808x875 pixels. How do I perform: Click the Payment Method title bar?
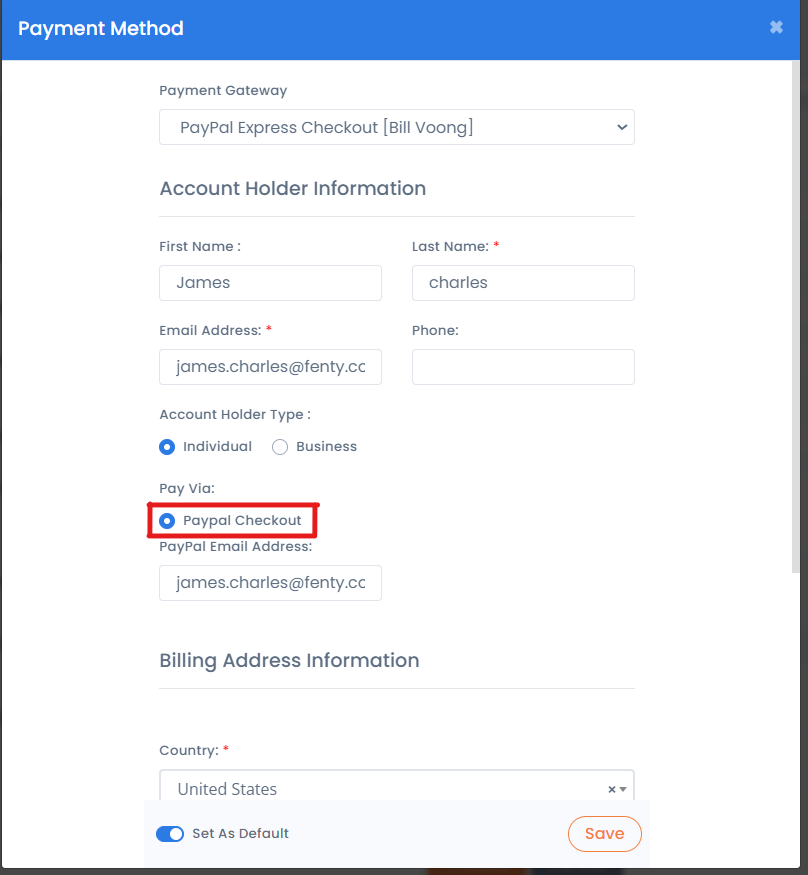100,29
